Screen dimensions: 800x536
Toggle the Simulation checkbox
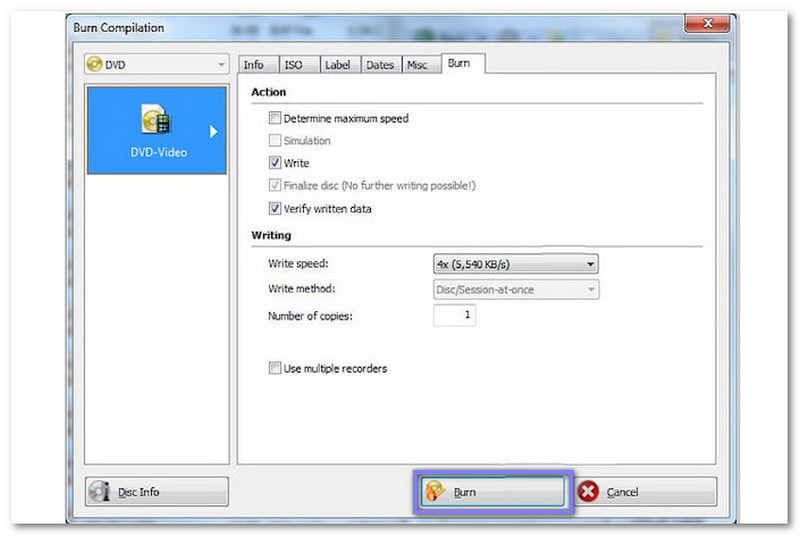click(274, 140)
